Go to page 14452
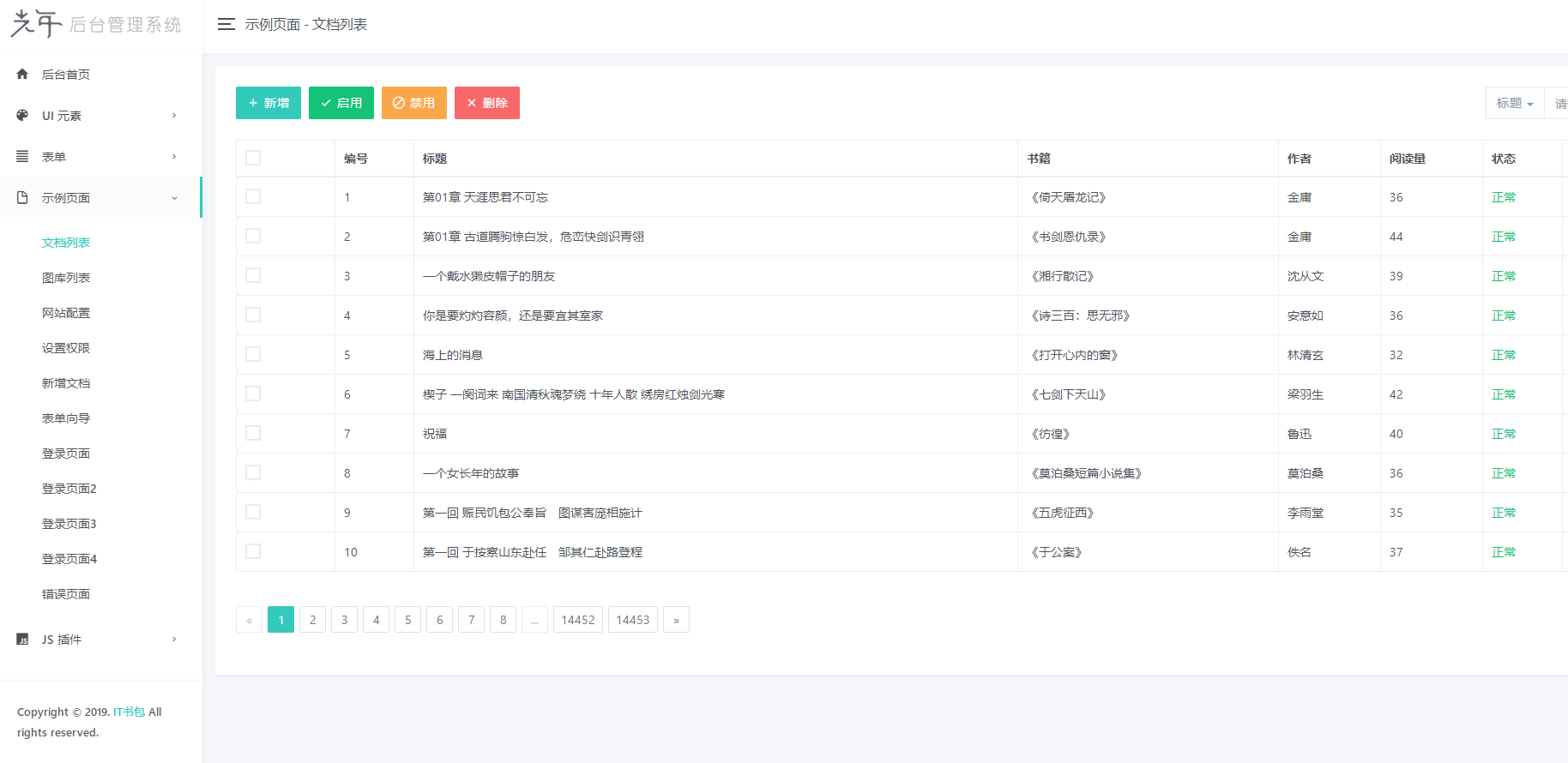The height and width of the screenshot is (763, 1568). click(578, 620)
